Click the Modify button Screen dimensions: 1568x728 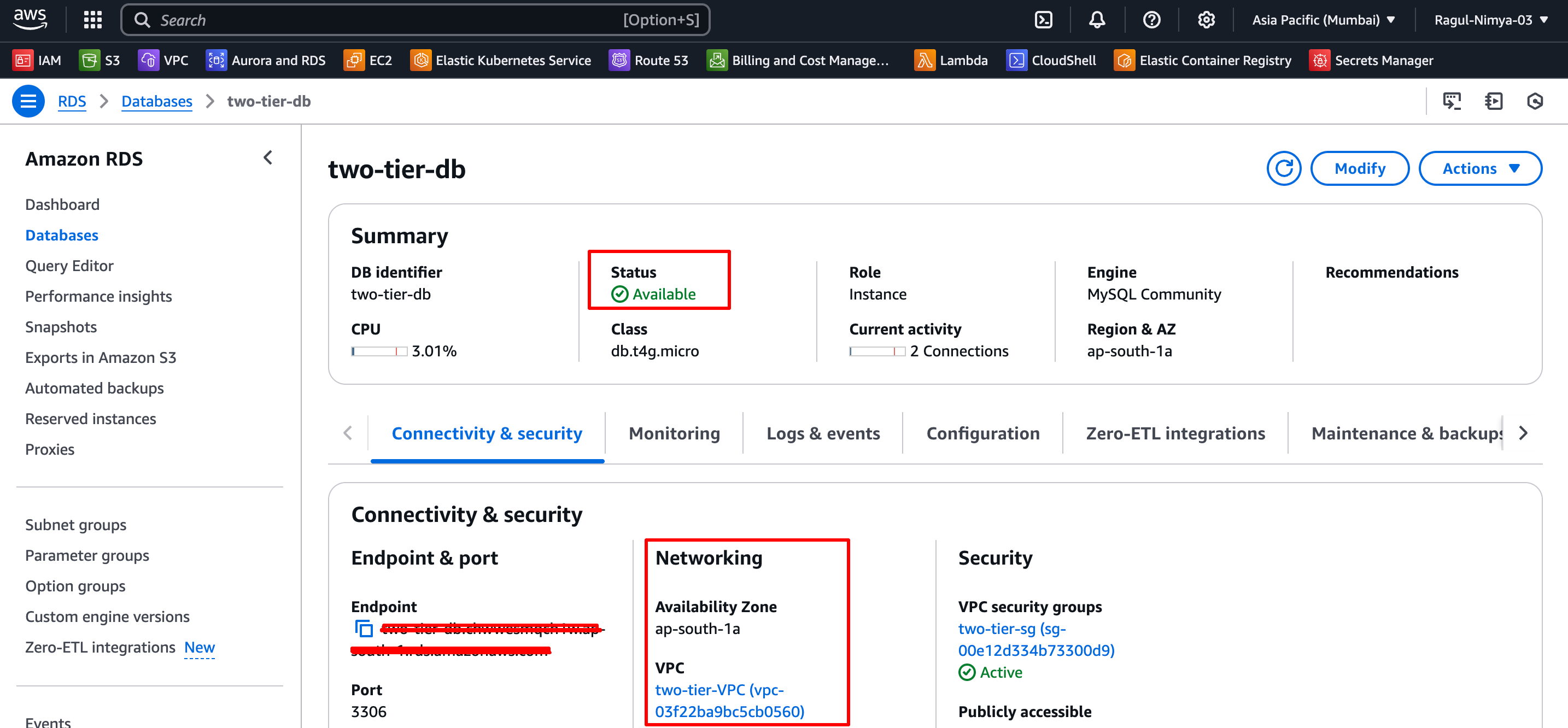[1360, 168]
